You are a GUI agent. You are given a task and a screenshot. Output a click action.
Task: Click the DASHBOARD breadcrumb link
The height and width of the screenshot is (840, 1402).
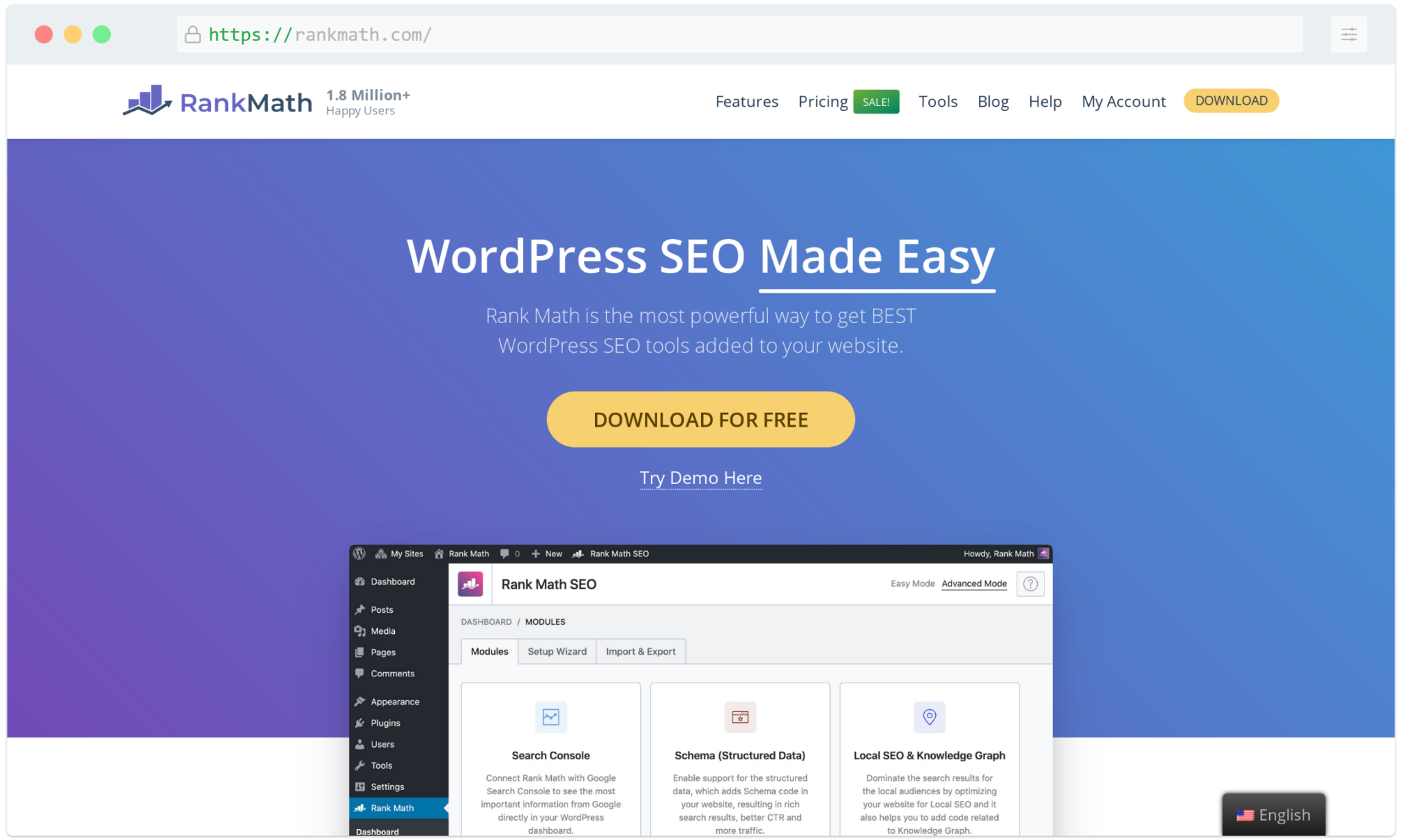[x=486, y=622]
